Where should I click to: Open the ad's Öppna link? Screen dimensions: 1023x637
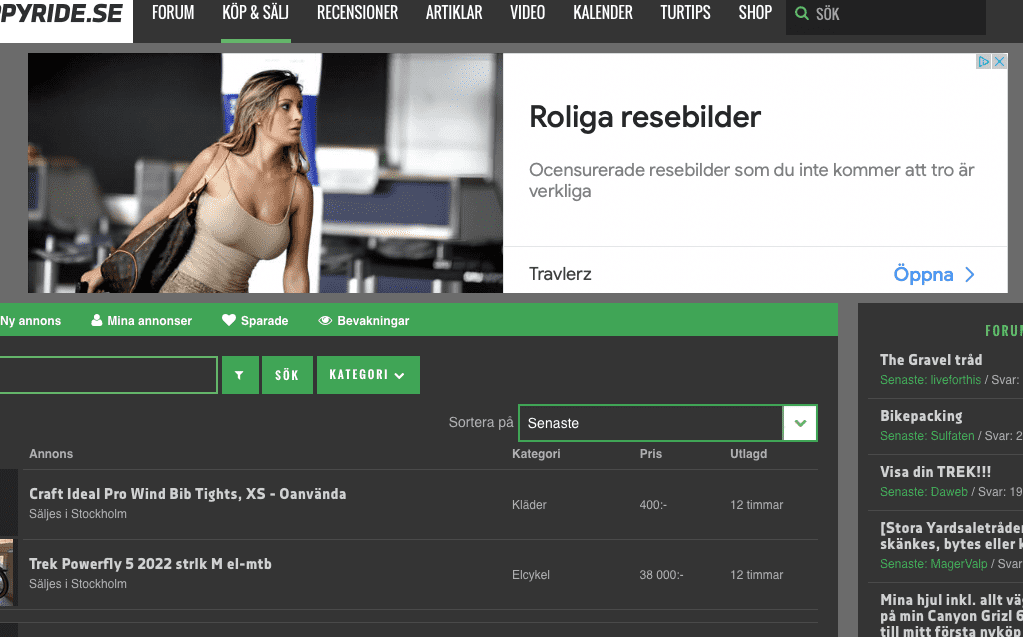coord(923,274)
